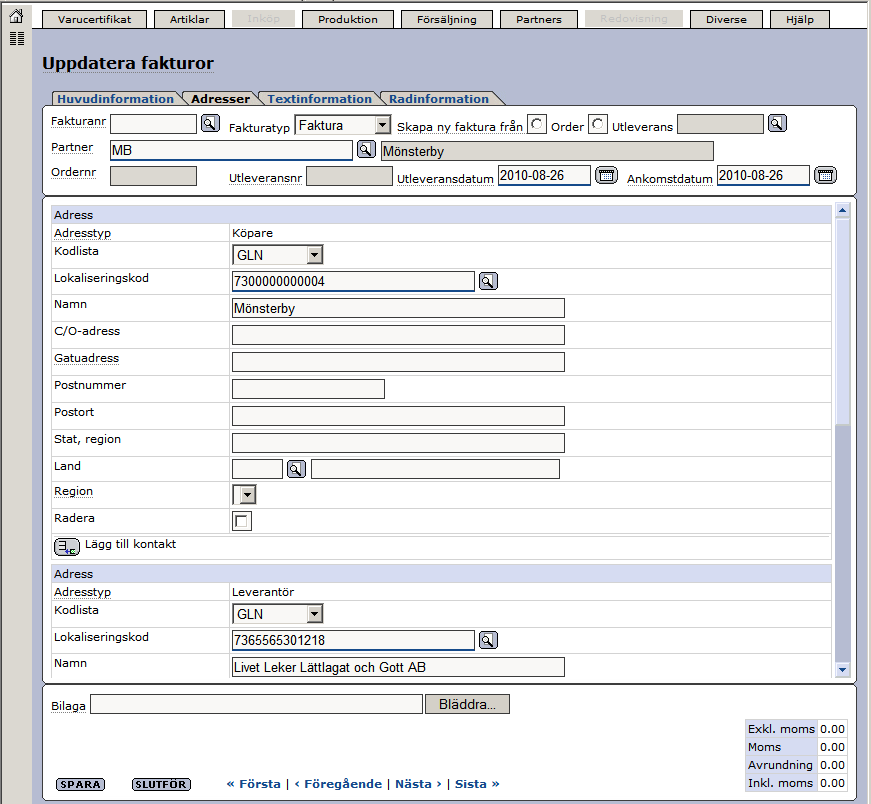Go to Första record link
The height and width of the screenshot is (804, 871).
coord(254,784)
